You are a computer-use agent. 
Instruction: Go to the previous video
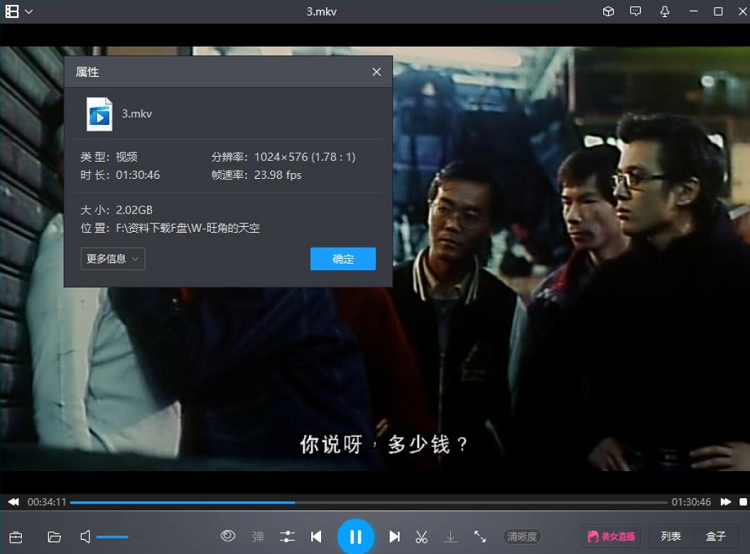[x=316, y=537]
